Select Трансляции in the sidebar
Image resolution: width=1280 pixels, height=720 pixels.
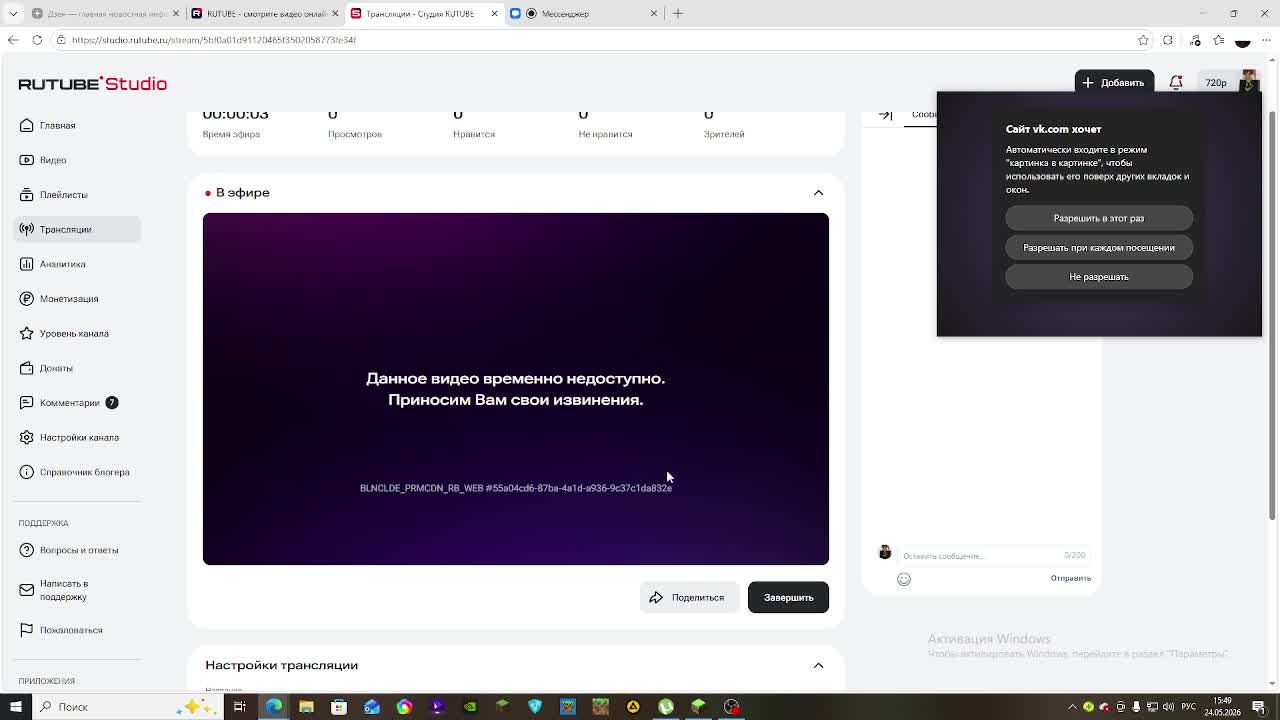[x=77, y=229]
